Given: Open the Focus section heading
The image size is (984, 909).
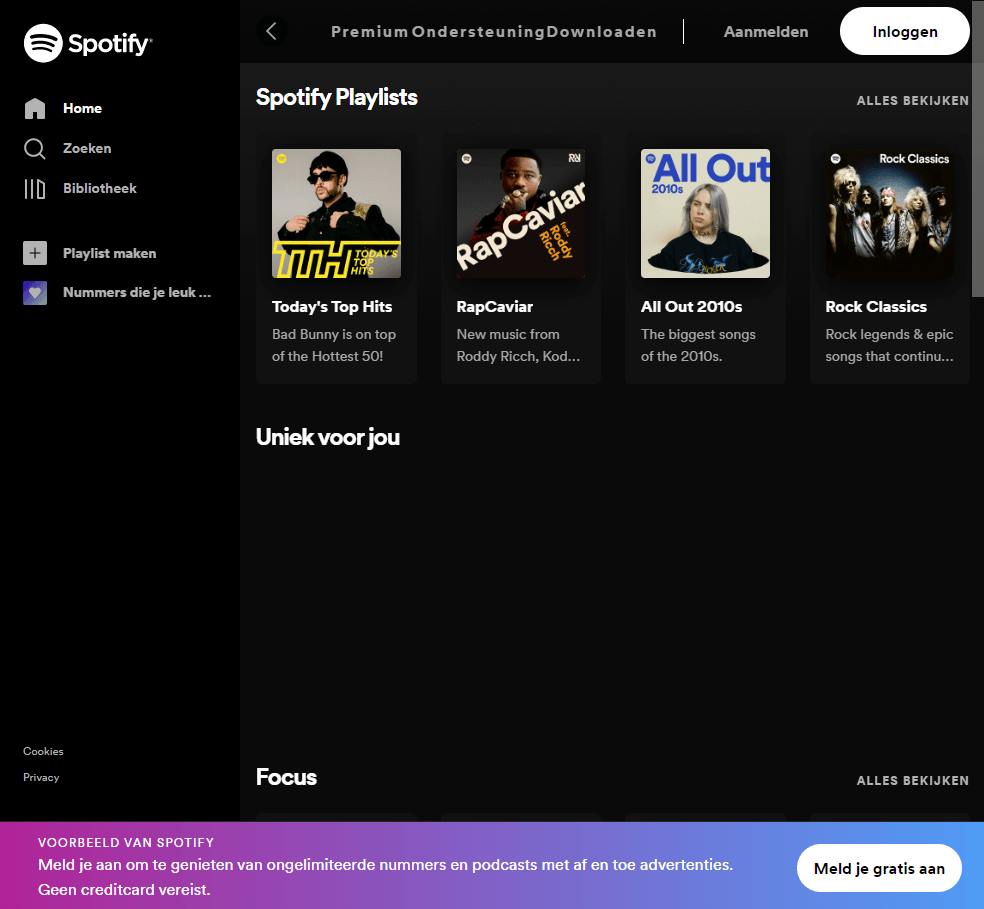Looking at the screenshot, I should pyautogui.click(x=286, y=777).
